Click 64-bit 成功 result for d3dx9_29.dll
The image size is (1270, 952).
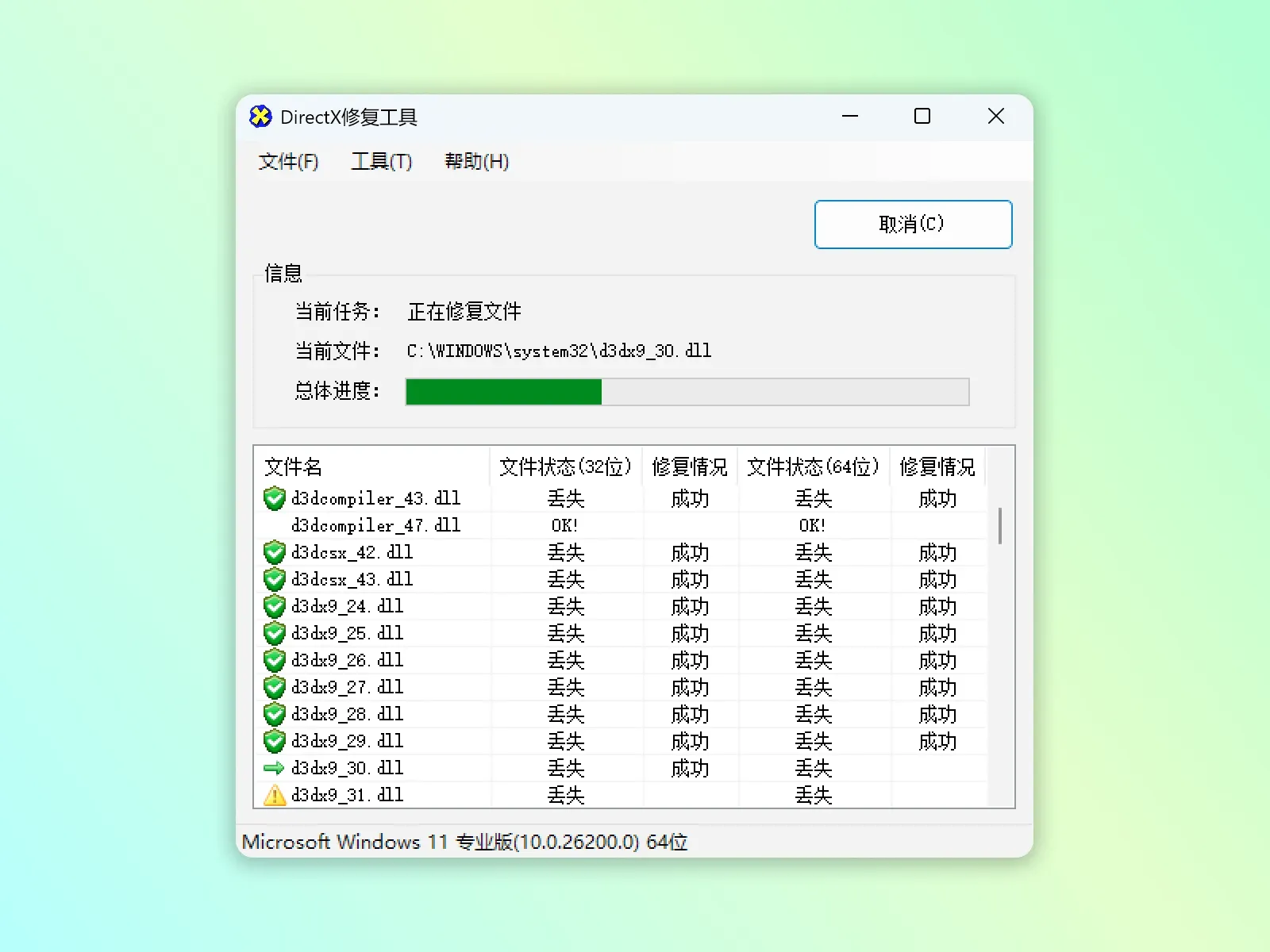[x=937, y=741]
